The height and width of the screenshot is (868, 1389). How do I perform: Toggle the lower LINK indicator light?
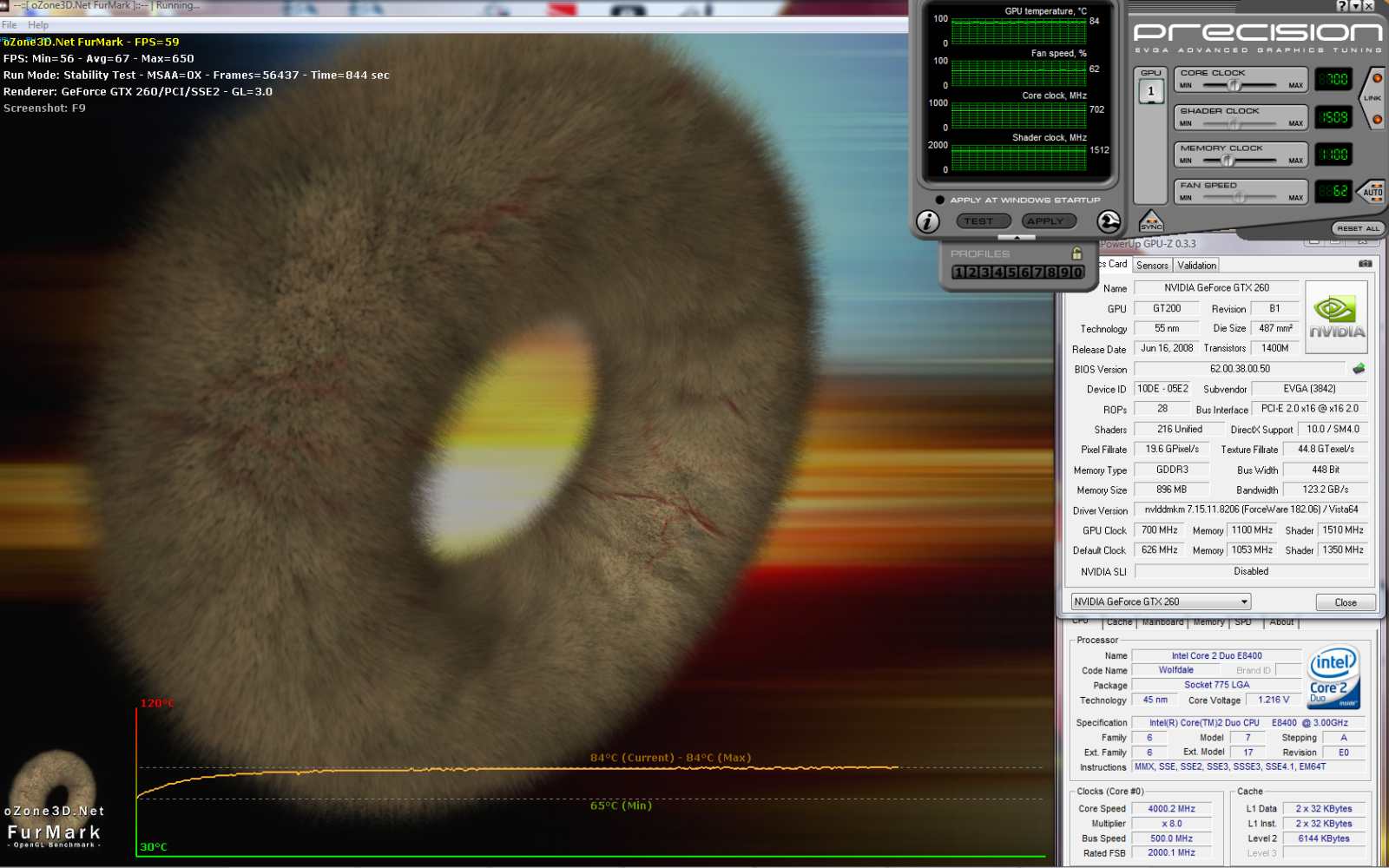[1377, 119]
